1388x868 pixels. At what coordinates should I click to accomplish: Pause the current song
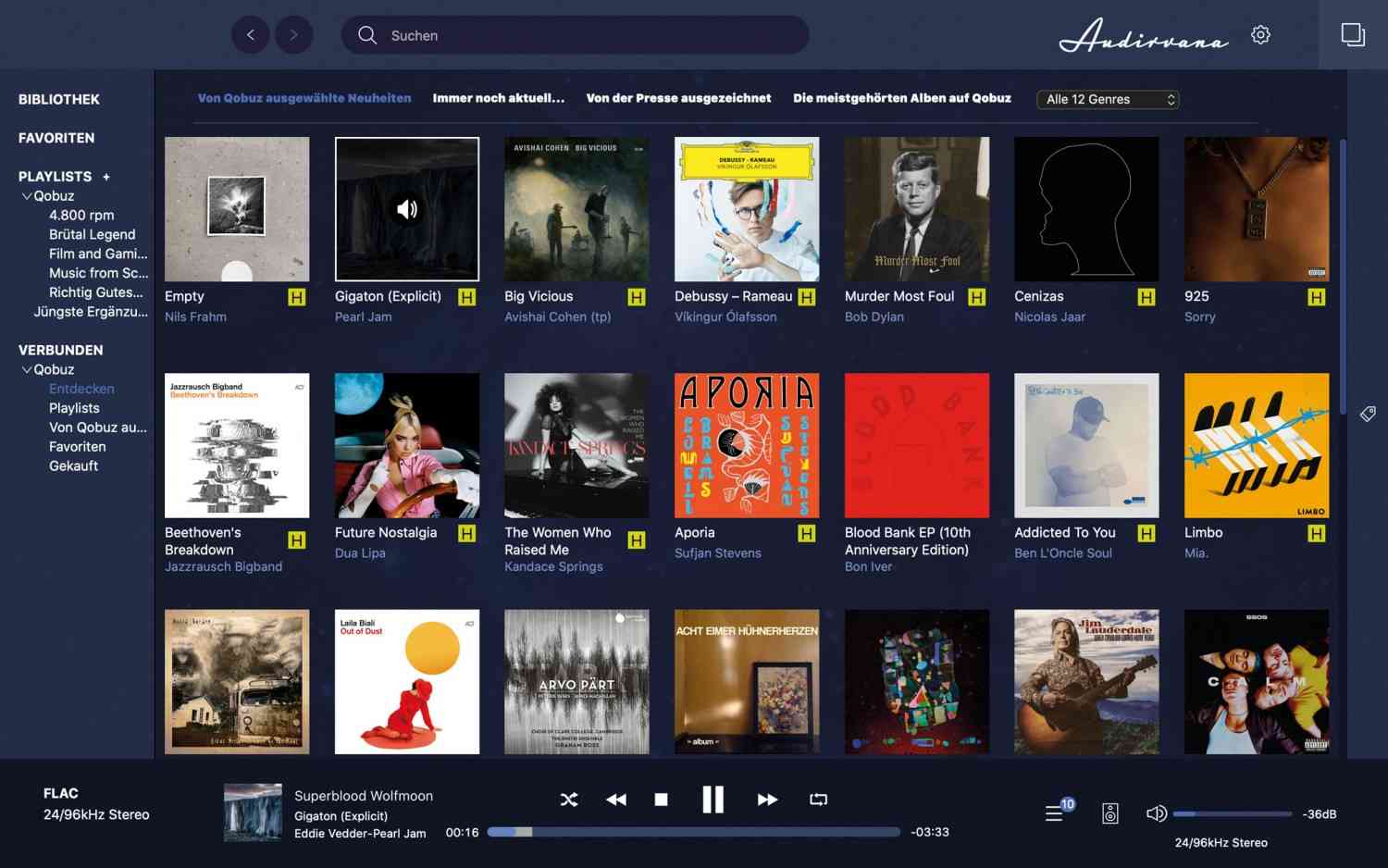(713, 800)
